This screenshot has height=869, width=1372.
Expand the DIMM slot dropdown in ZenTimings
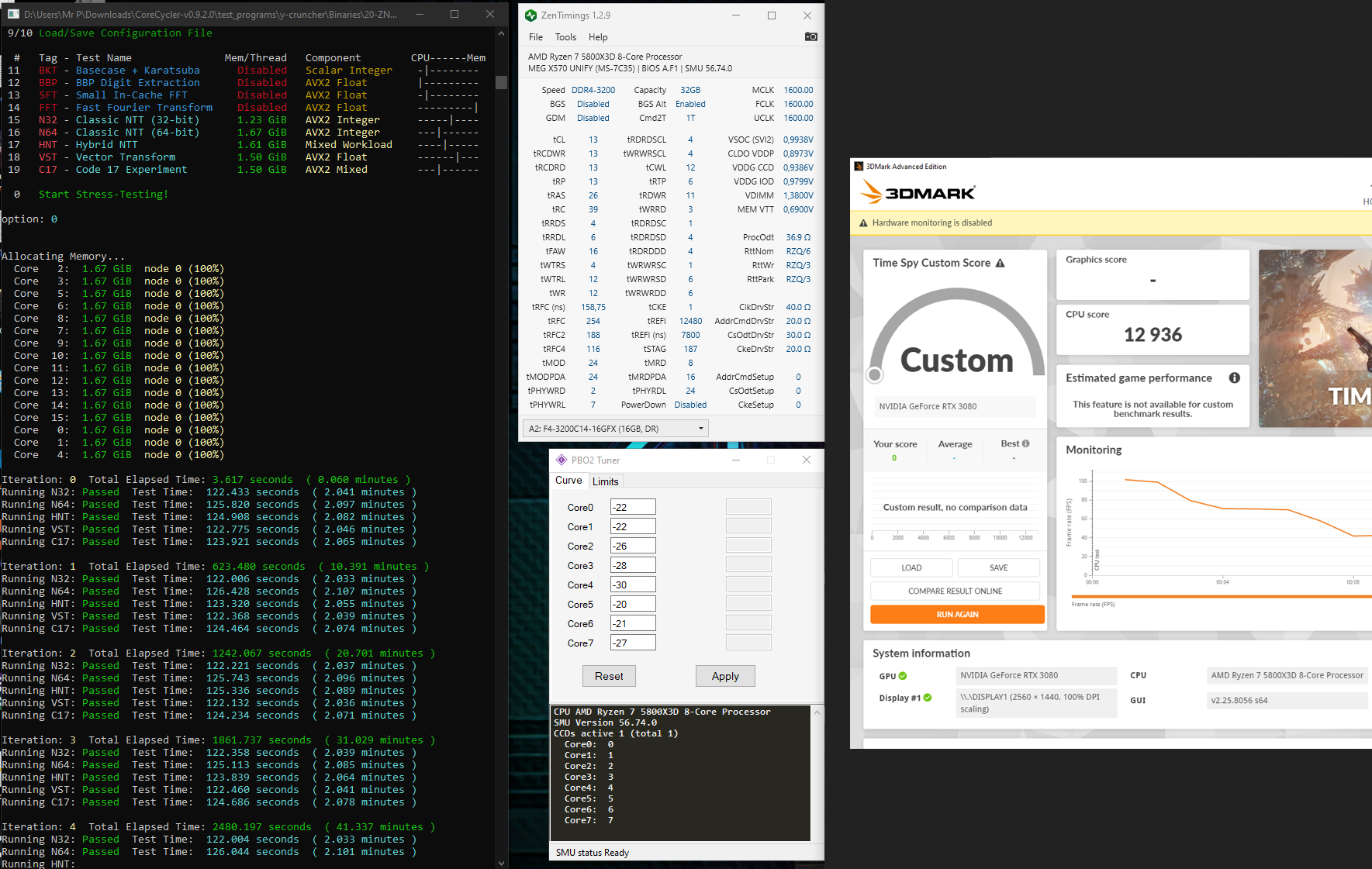[x=616, y=428]
